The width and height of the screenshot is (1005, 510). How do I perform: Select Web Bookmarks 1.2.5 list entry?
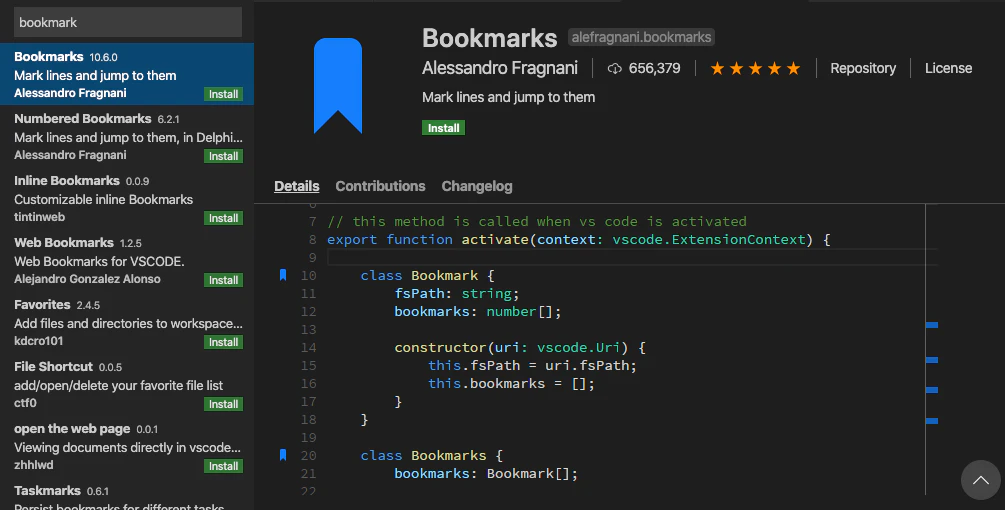[x=127, y=260]
